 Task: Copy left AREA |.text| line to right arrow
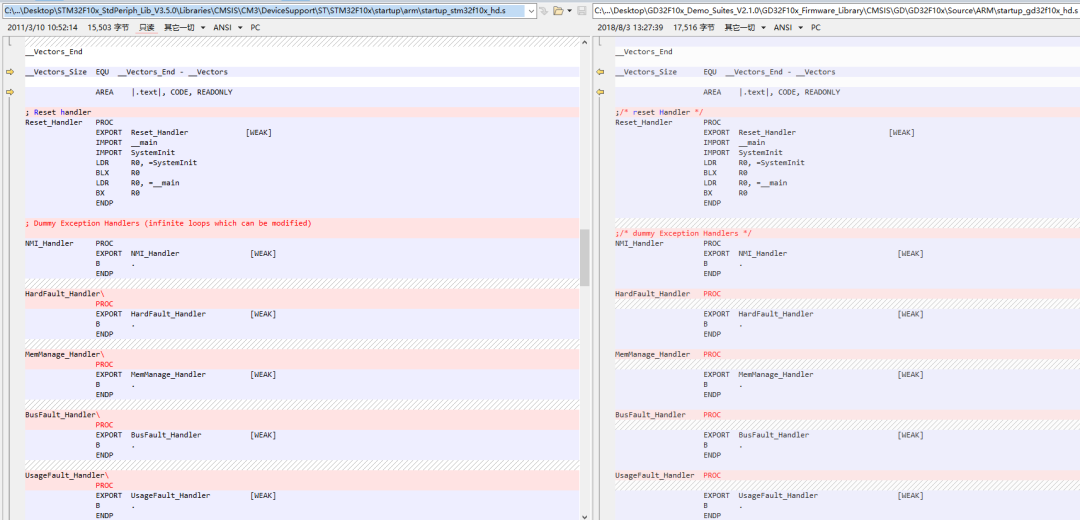pyautogui.click(x=10, y=92)
